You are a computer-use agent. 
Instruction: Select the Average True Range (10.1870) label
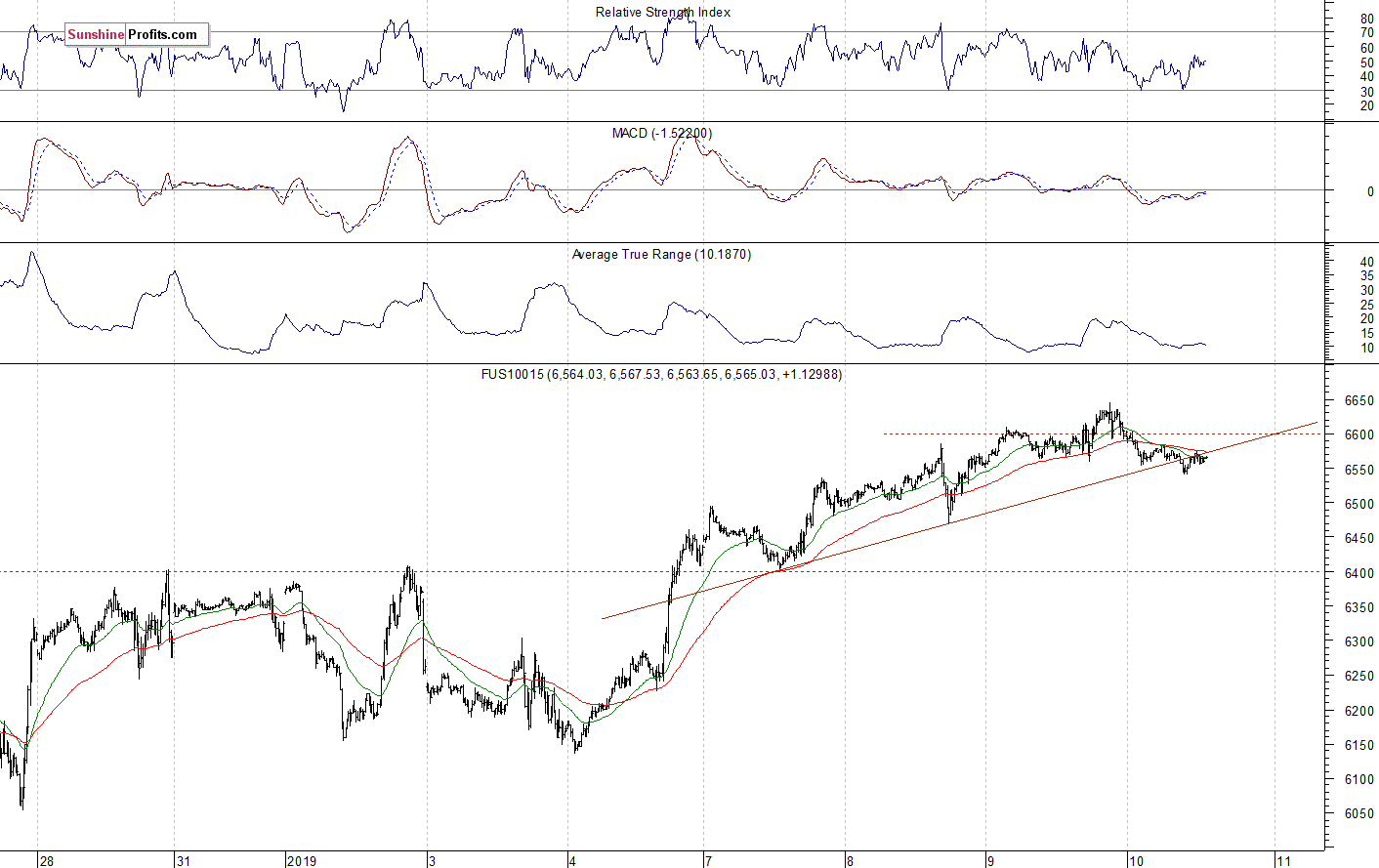[x=661, y=254]
